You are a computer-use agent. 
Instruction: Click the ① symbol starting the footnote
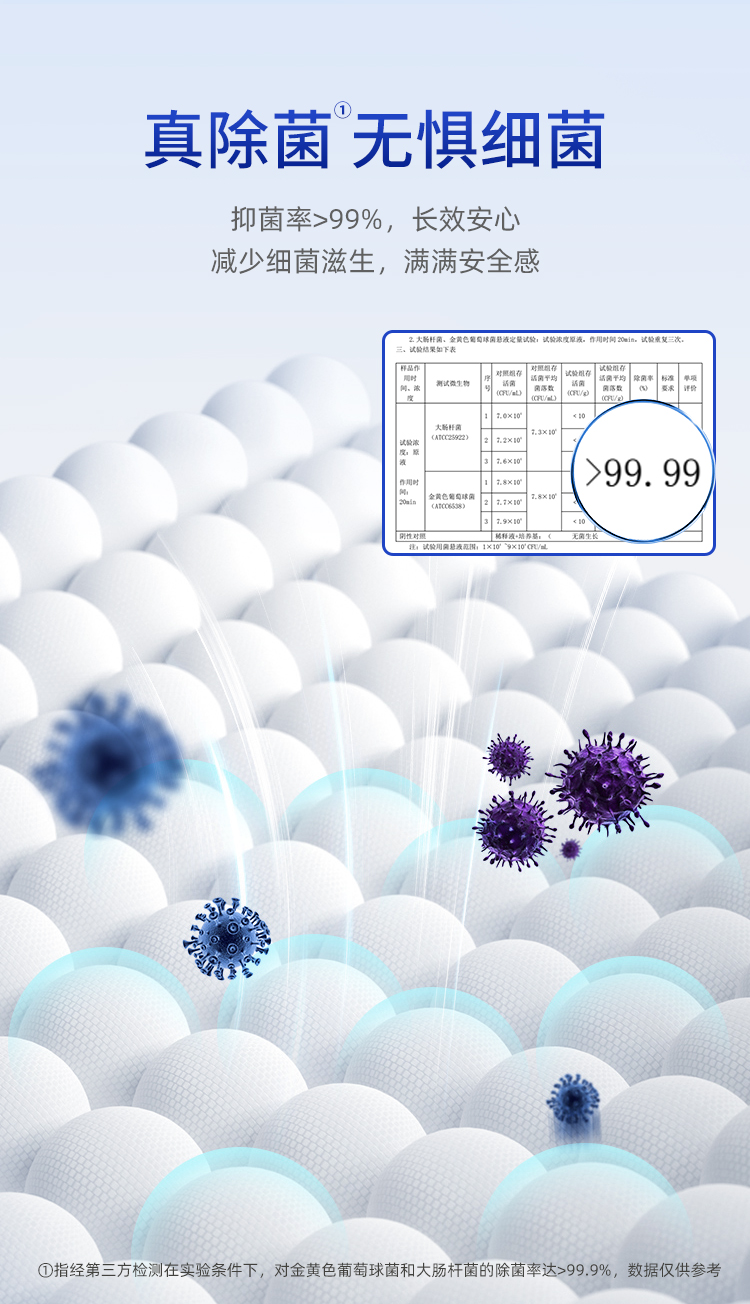point(45,1270)
